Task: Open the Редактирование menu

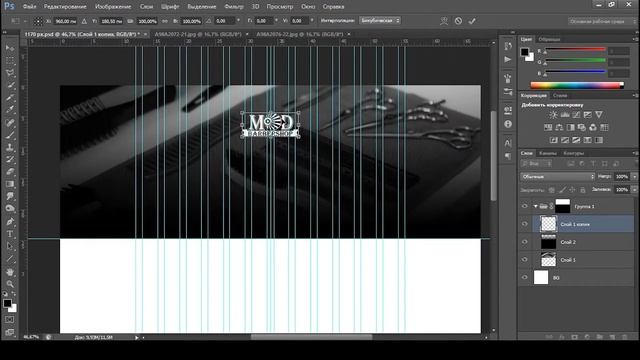Action: pos(65,7)
